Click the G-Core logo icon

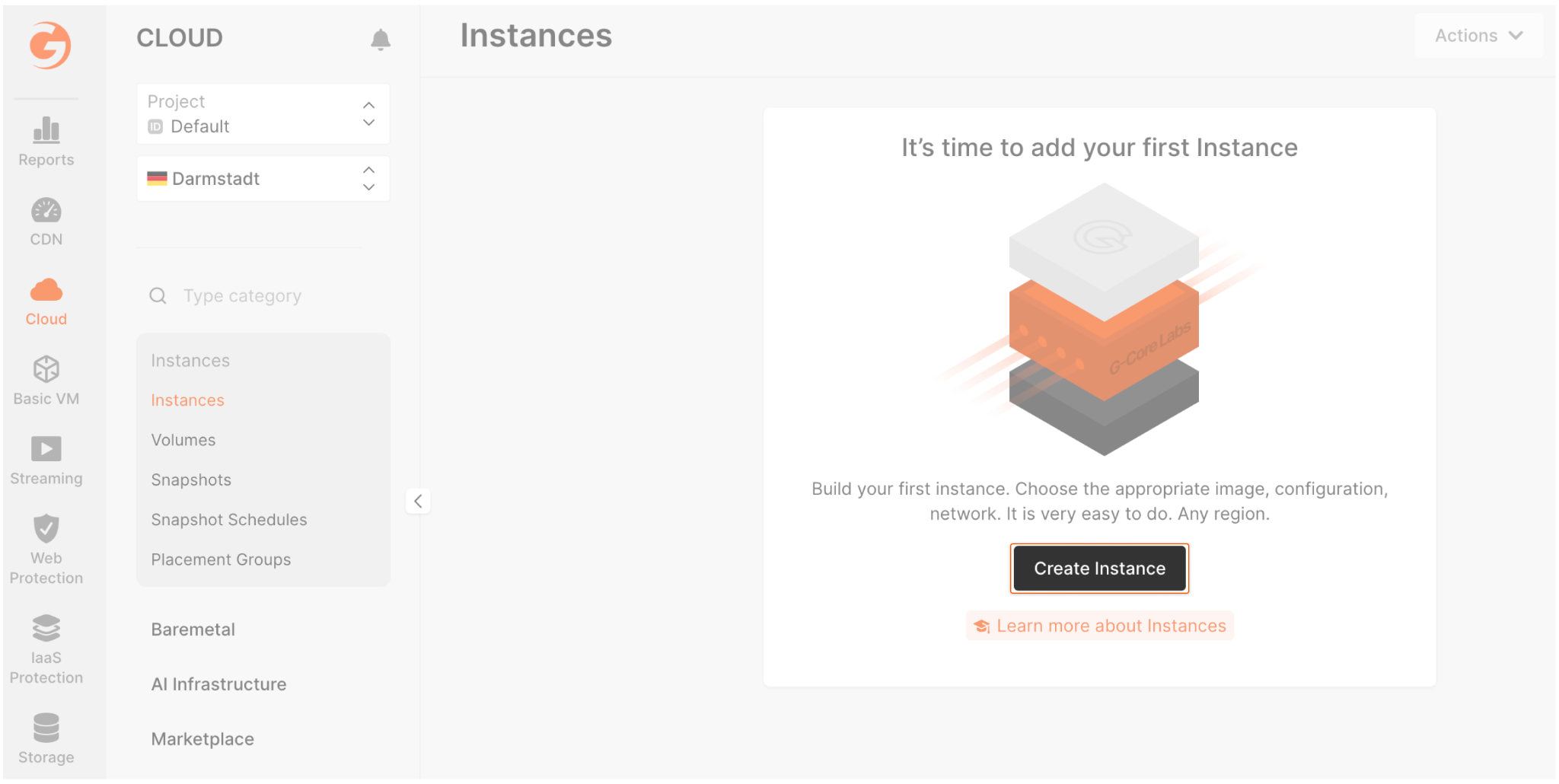[50, 45]
